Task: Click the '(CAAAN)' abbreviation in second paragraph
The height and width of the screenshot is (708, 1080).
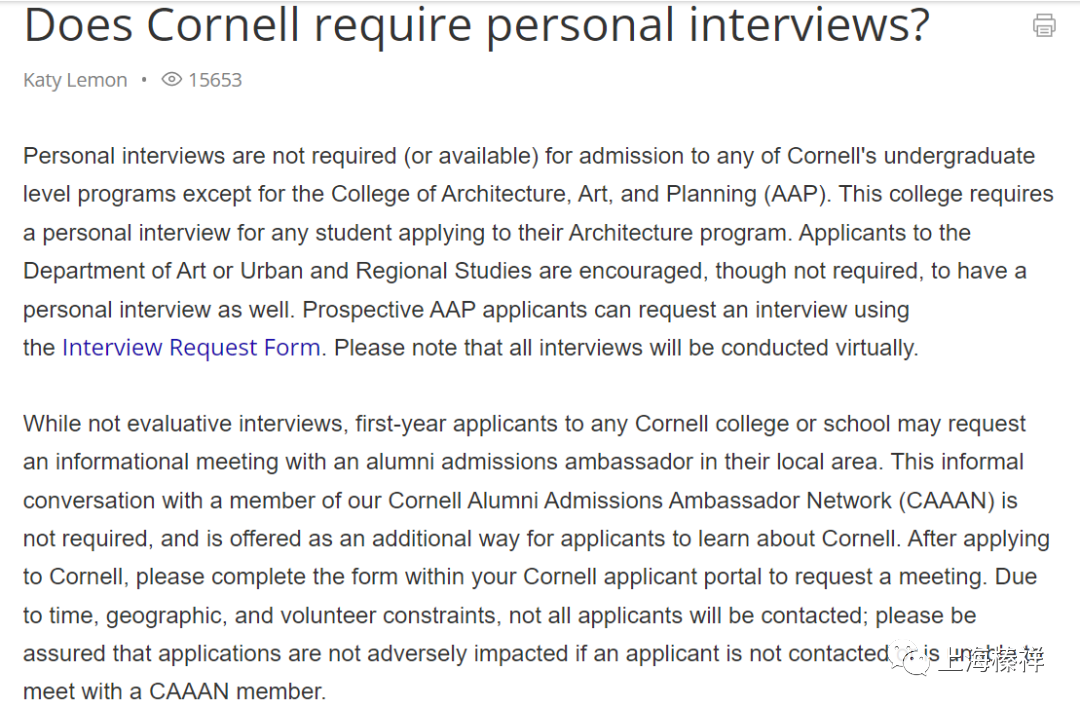Action: click(946, 501)
